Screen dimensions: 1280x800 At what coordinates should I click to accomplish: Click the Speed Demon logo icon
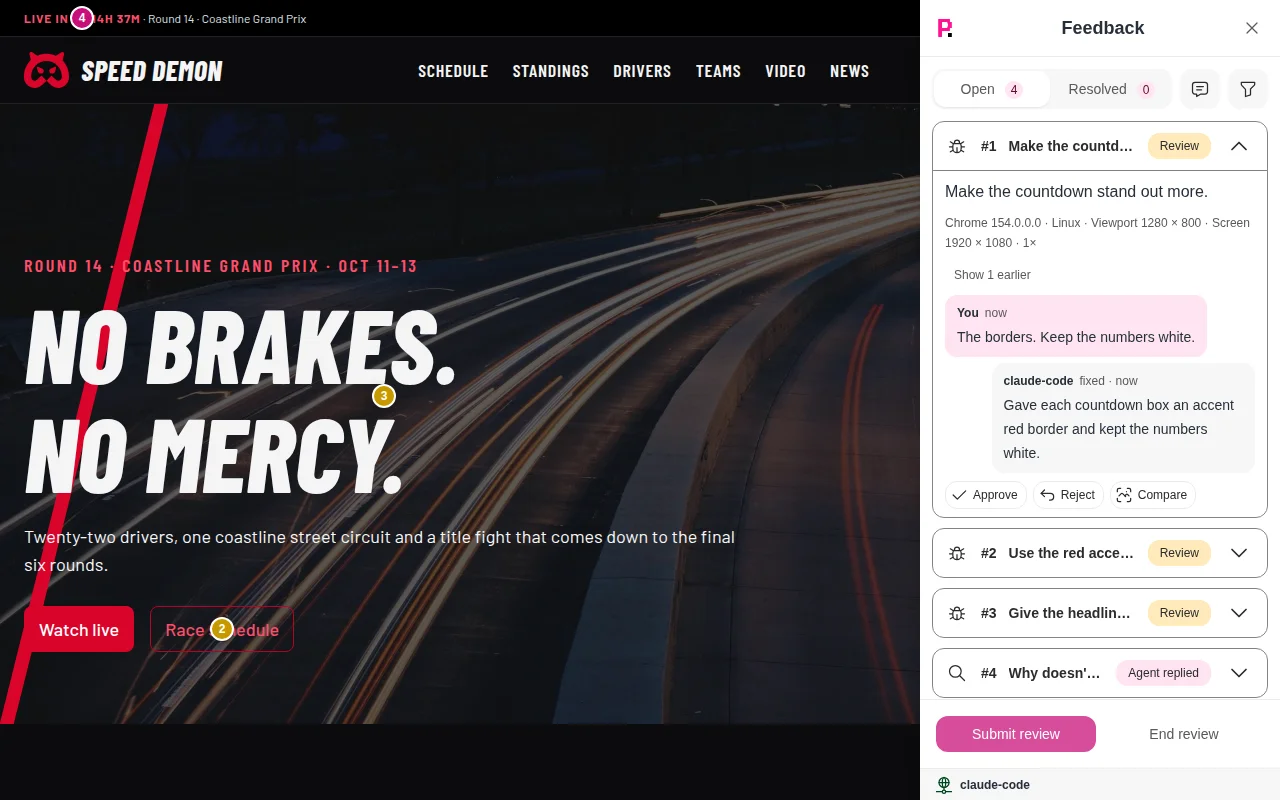[x=46, y=70]
